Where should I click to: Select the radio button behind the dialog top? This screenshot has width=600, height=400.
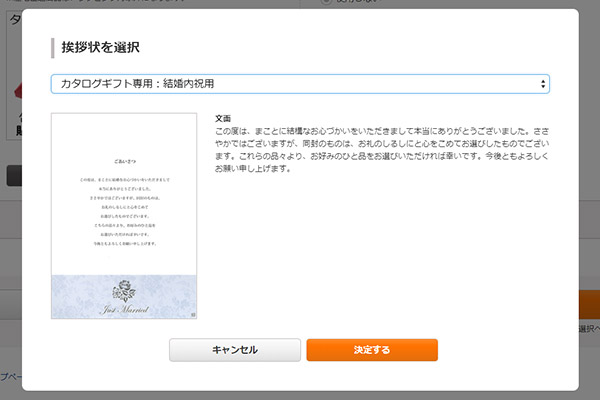[x=326, y=3]
